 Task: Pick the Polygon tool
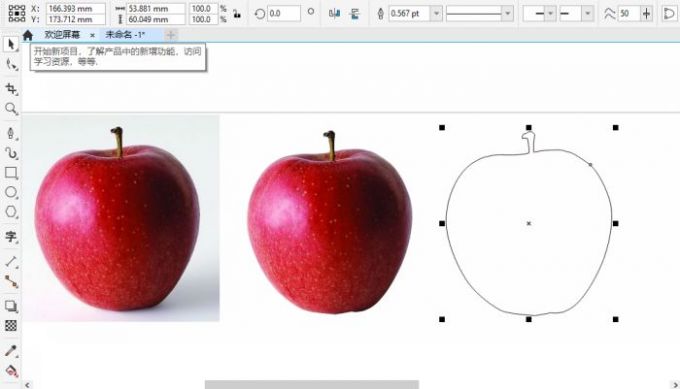pyautogui.click(x=11, y=212)
